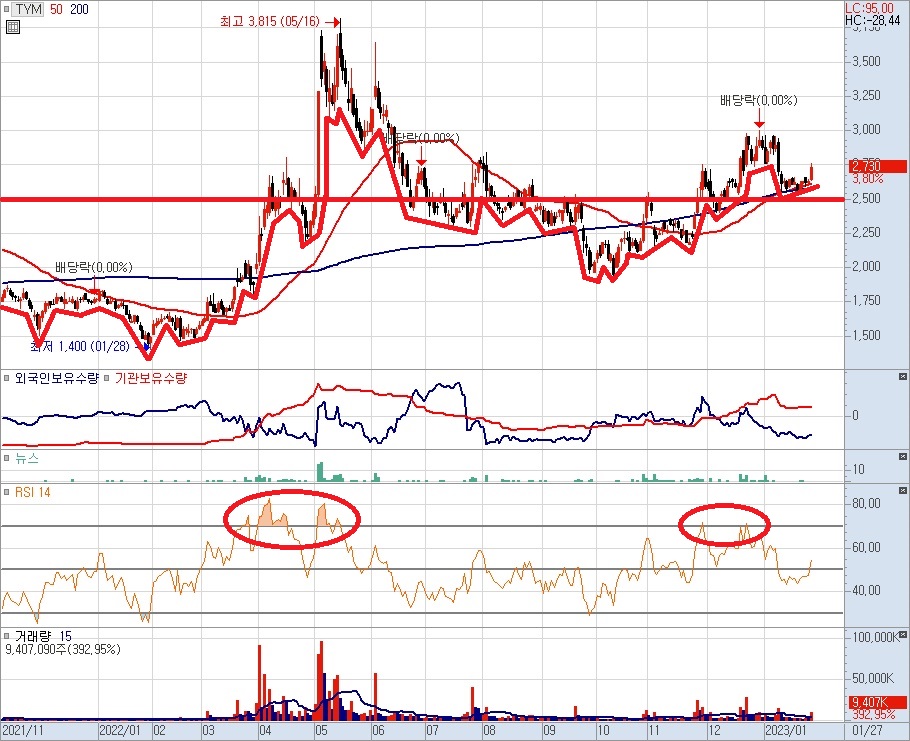
Task: Click the 60,00 RSI axis value
Action: pos(866,547)
